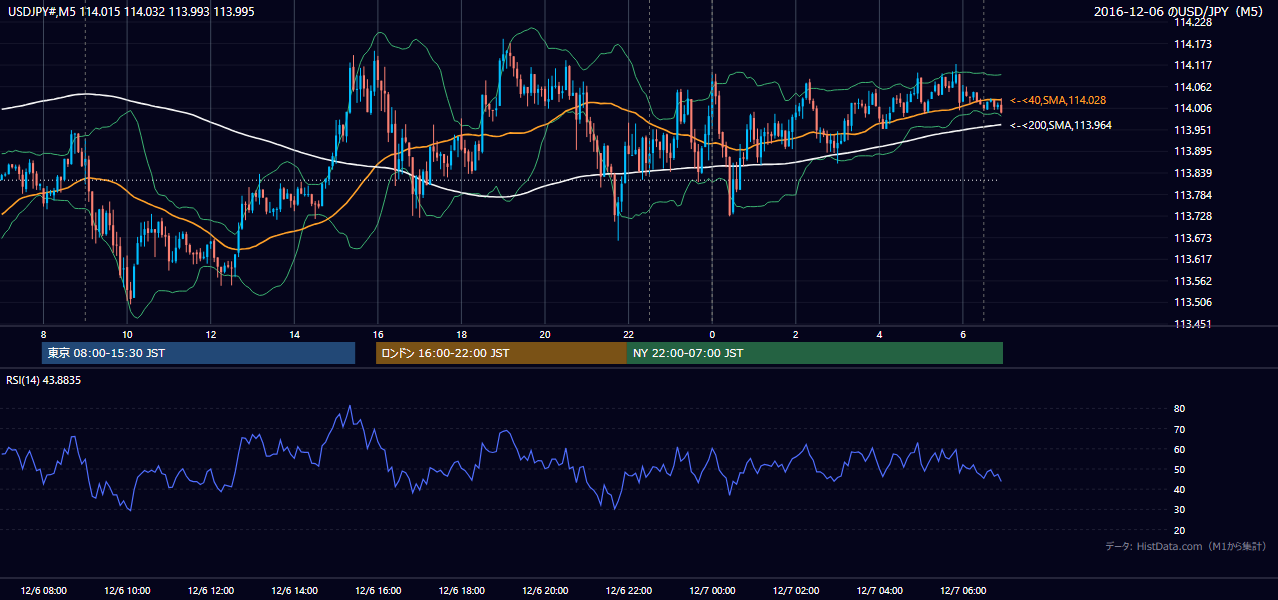Click hour tick 2 under the price chart
This screenshot has width=1278, height=600.
(795, 334)
